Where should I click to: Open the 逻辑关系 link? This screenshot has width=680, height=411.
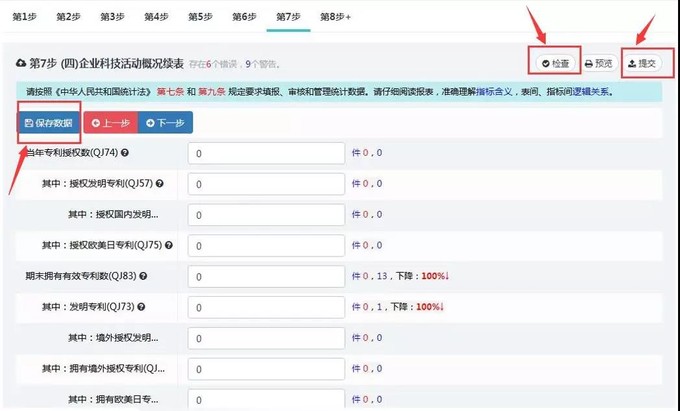[591, 92]
